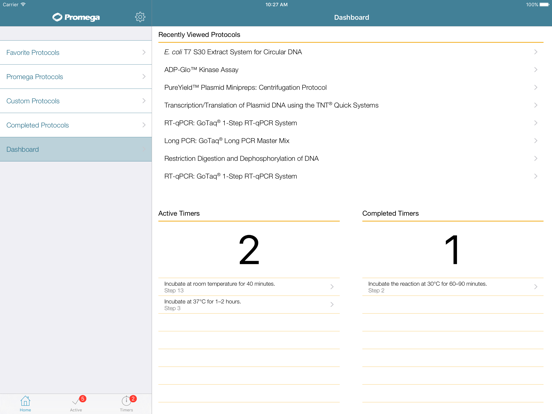552x414 pixels.
Task: Click chevron on 37°C 1–2 hours timer
Action: point(332,305)
